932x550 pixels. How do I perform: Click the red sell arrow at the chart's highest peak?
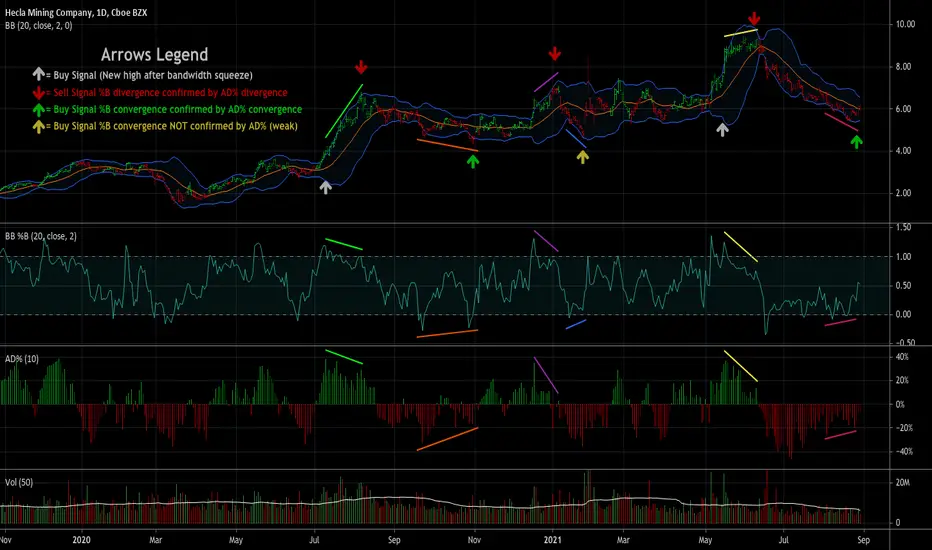click(x=754, y=19)
